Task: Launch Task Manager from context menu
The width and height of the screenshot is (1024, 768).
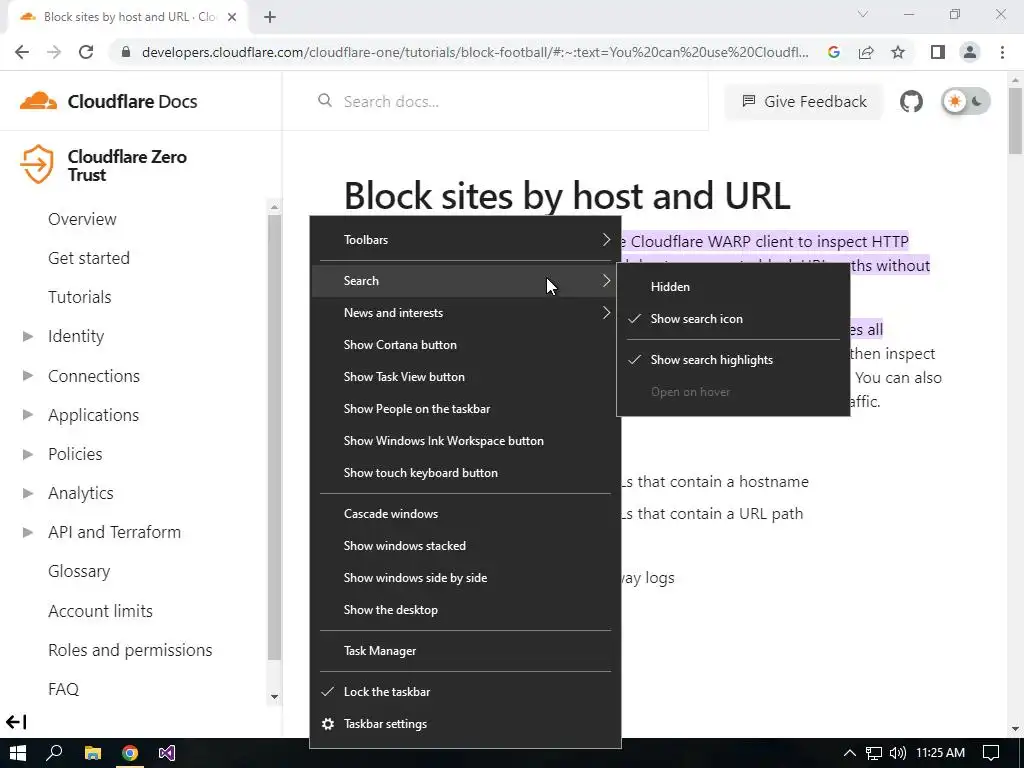Action: pyautogui.click(x=465, y=651)
